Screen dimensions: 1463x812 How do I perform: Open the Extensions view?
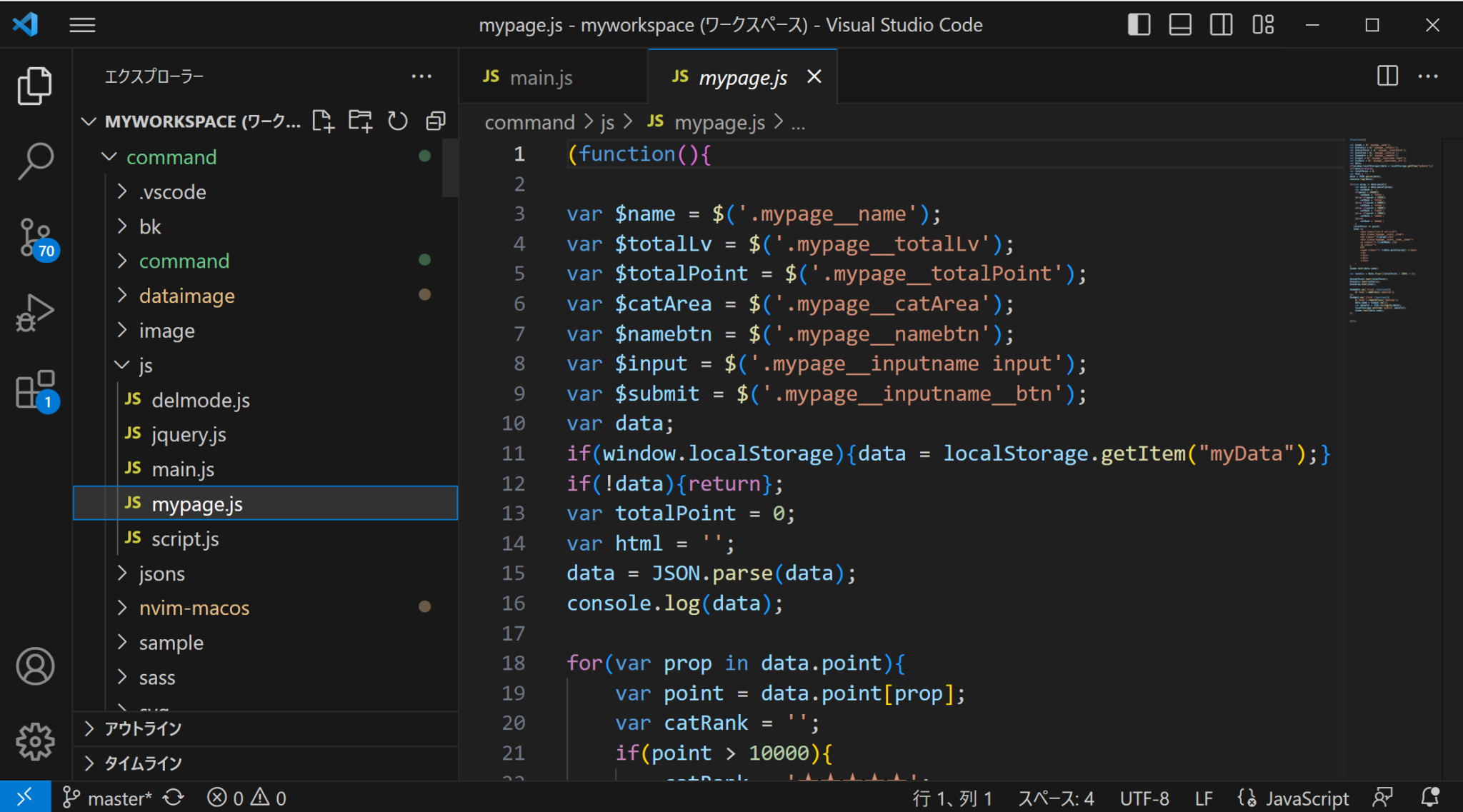[34, 390]
